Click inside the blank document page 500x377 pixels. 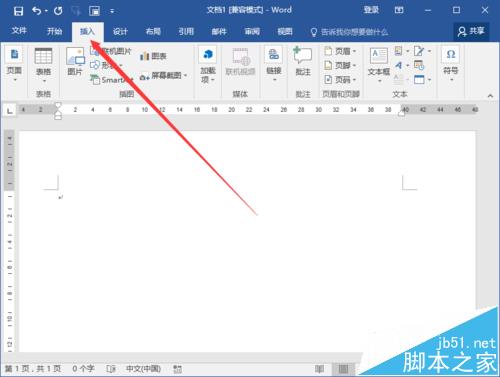point(247,241)
